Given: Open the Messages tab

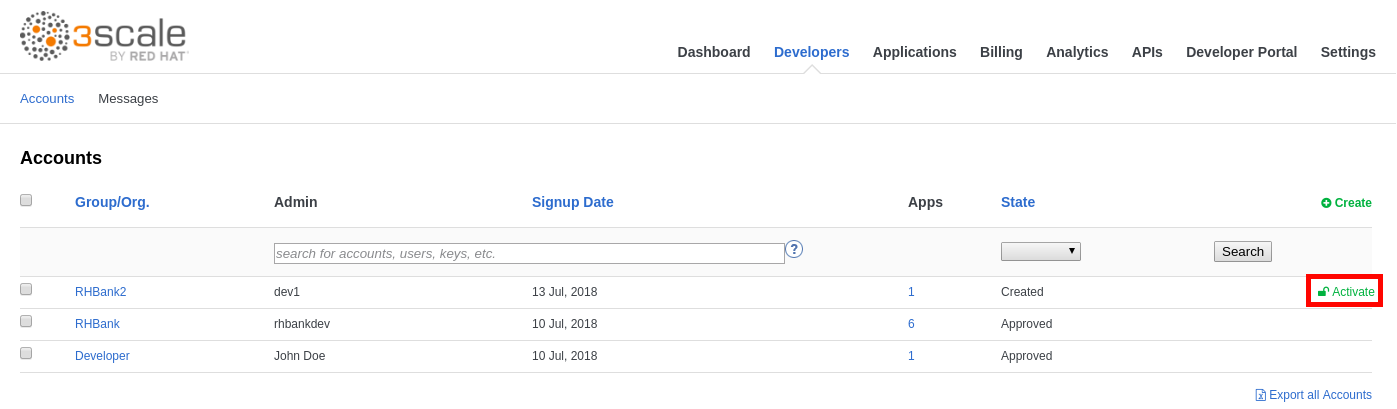Looking at the screenshot, I should coord(128,99).
